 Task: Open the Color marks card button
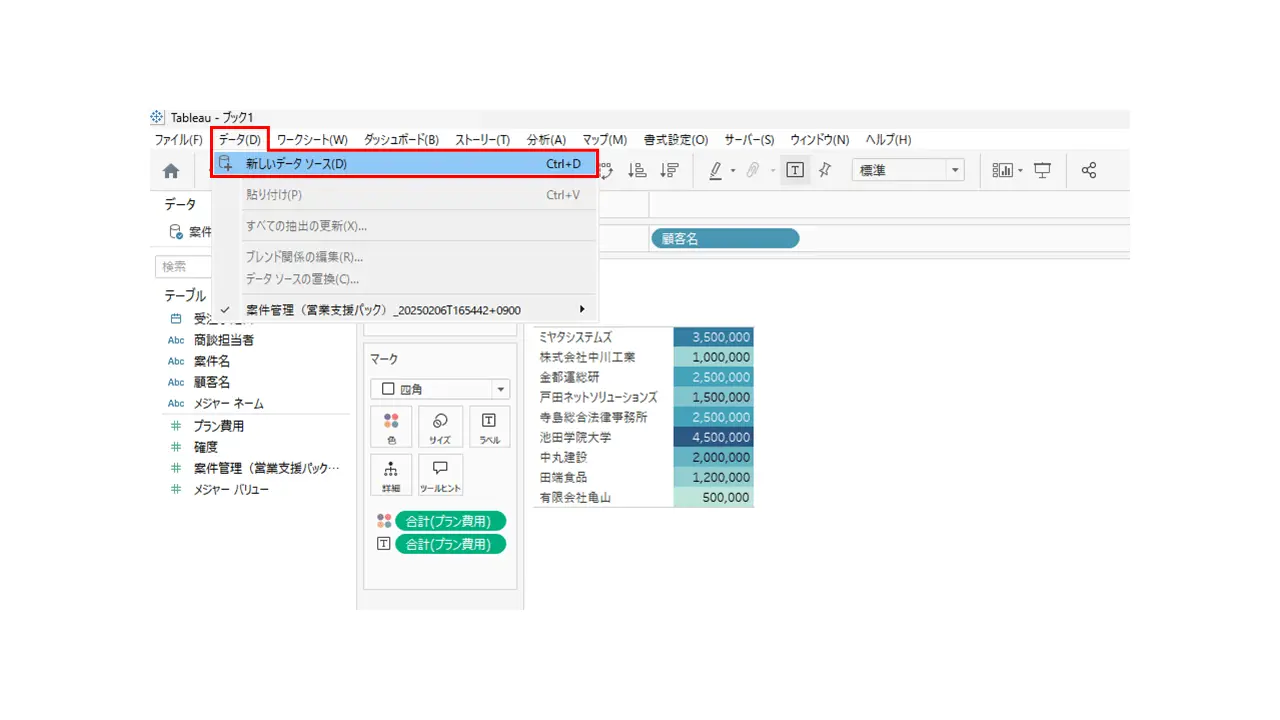391,427
